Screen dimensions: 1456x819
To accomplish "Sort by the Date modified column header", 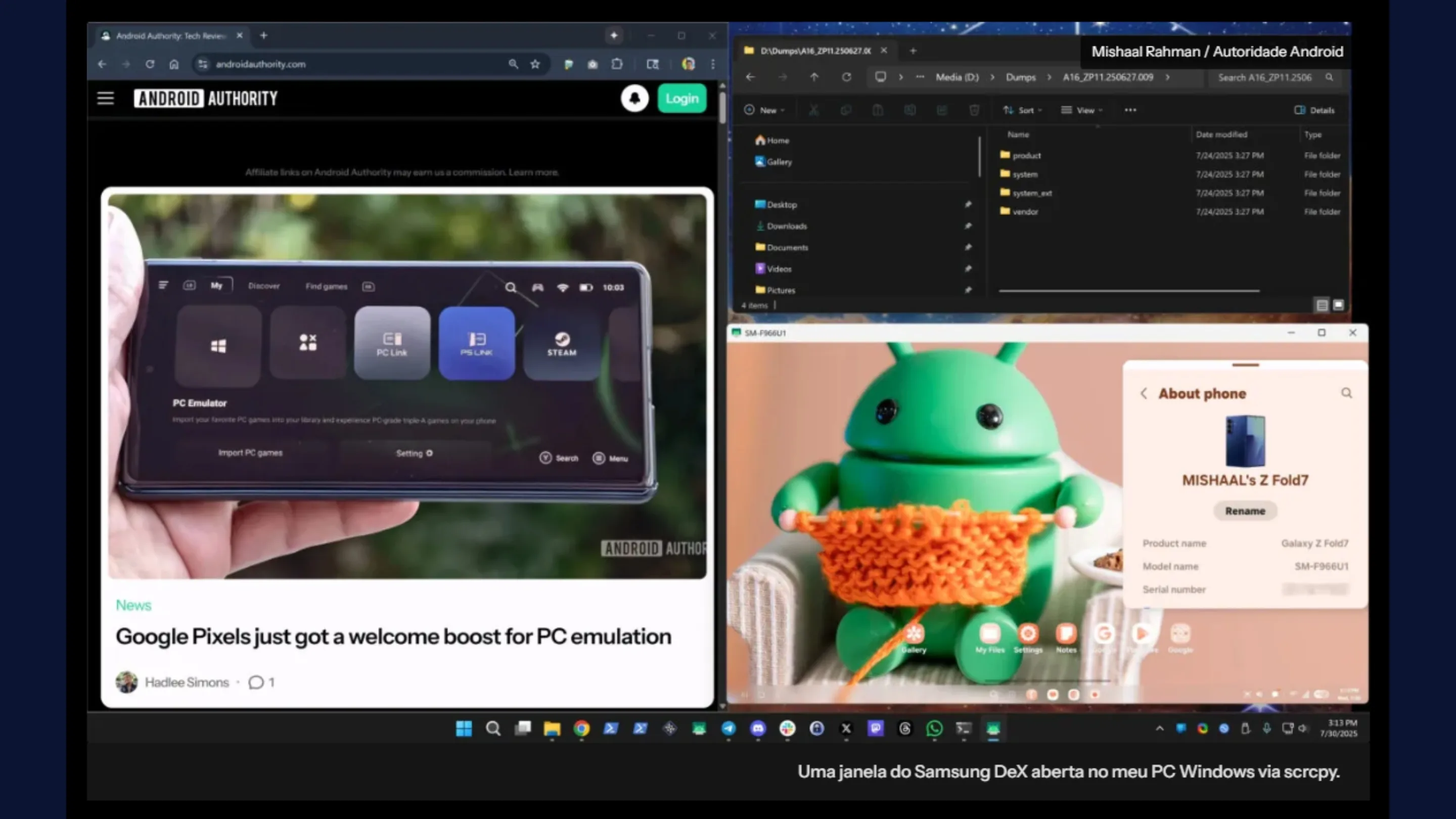I will (x=1221, y=134).
